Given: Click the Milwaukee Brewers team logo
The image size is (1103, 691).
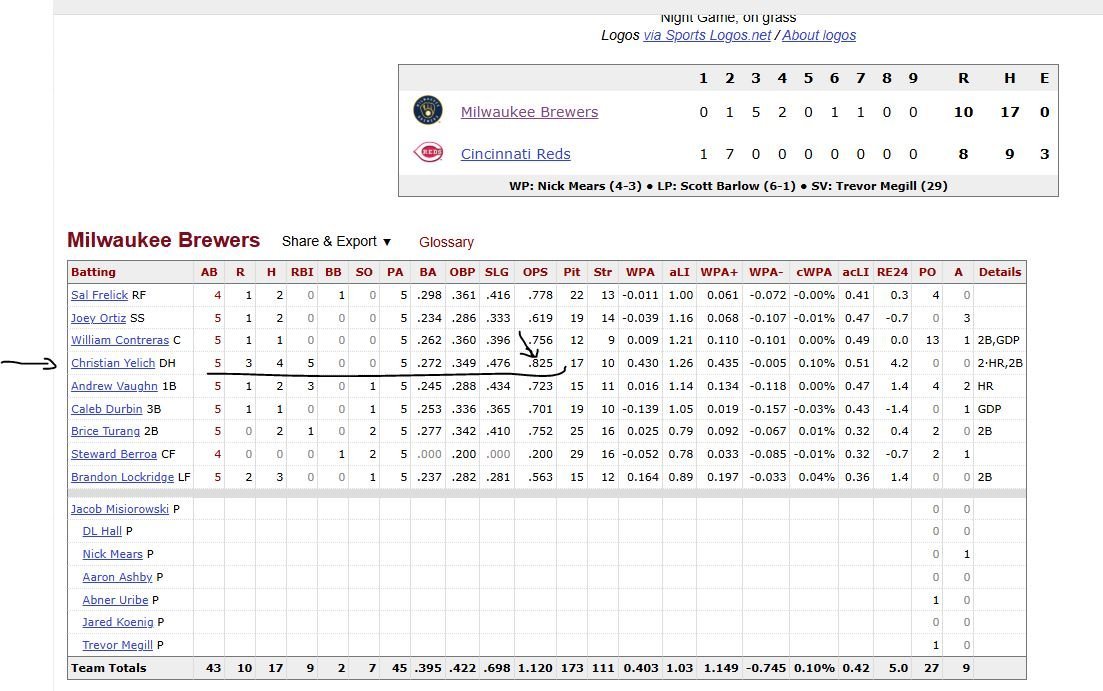Looking at the screenshot, I should click(x=428, y=110).
